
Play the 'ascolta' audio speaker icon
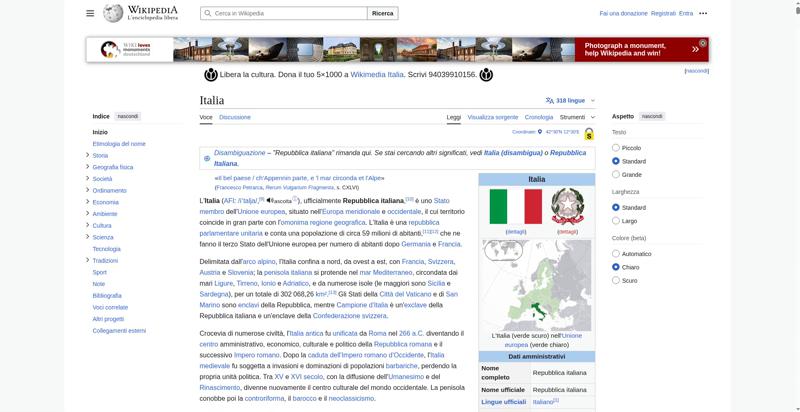(269, 200)
